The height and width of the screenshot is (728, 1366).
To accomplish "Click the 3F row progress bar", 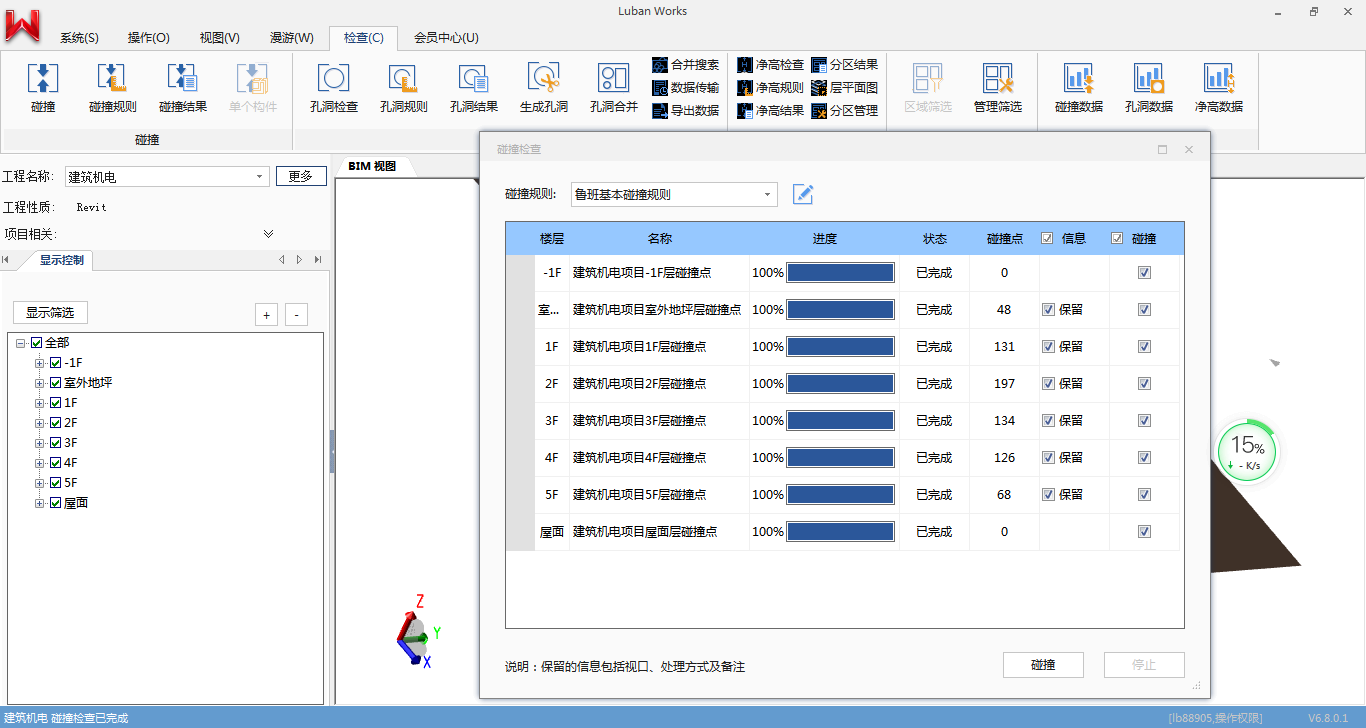I will click(840, 421).
